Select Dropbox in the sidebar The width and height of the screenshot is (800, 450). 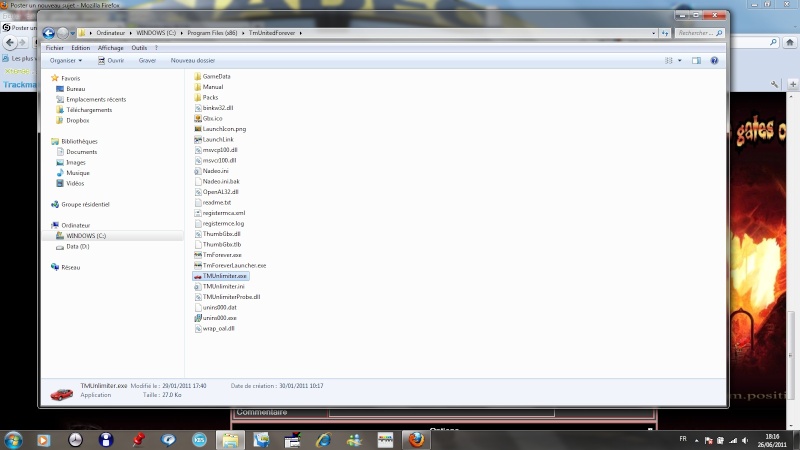pyautogui.click(x=78, y=121)
